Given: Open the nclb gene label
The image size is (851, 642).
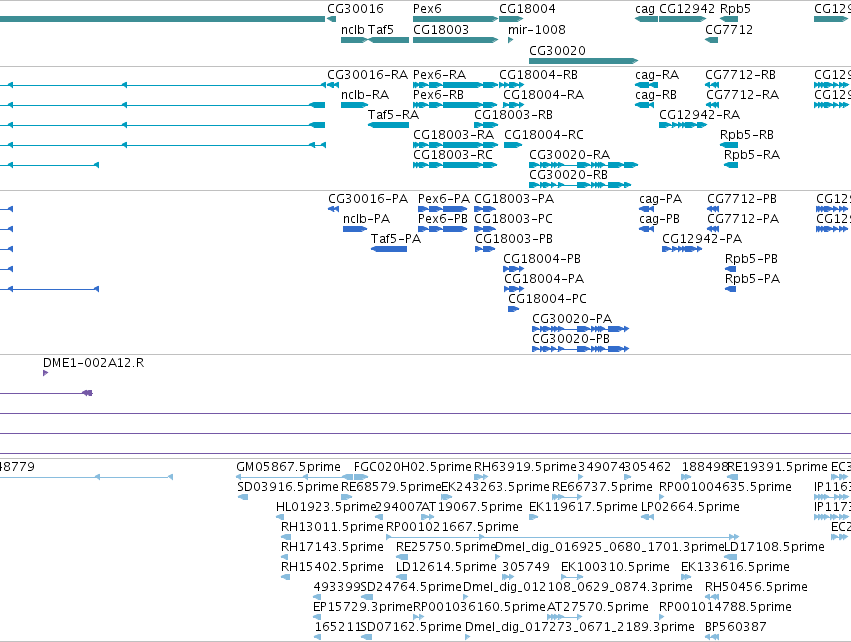Looking at the screenshot, I should tap(352, 29).
